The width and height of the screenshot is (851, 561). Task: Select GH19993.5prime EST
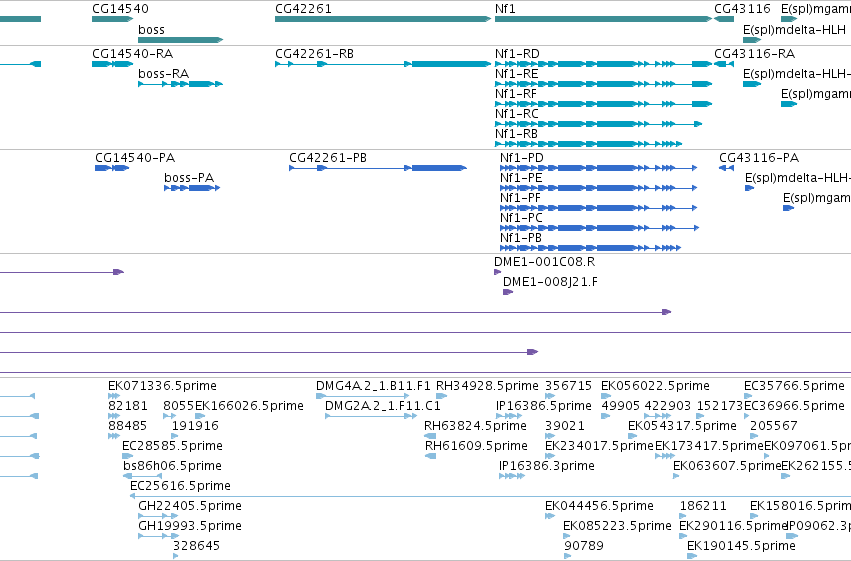click(x=158, y=536)
